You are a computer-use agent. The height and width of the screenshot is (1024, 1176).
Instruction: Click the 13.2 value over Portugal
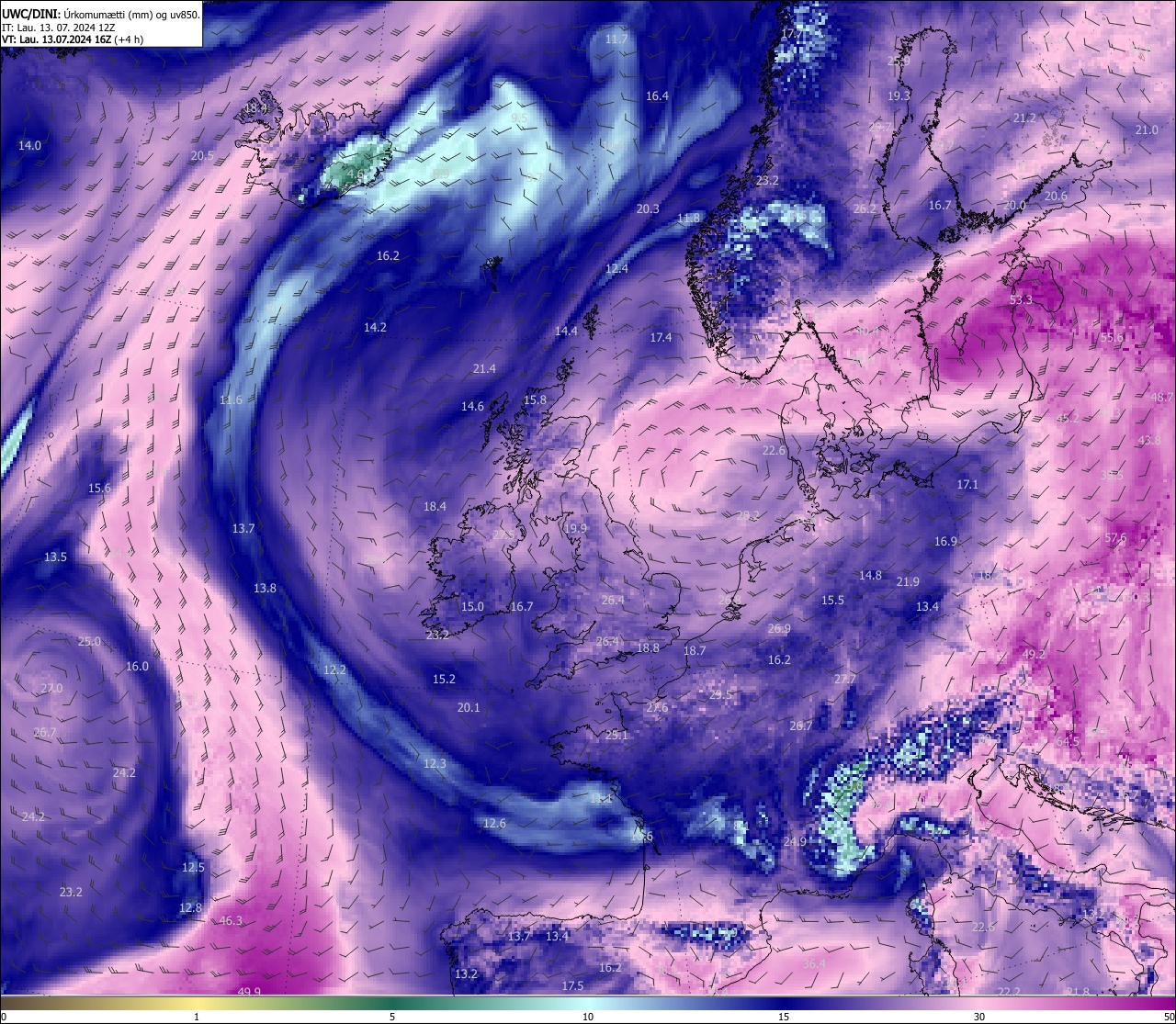tap(466, 973)
